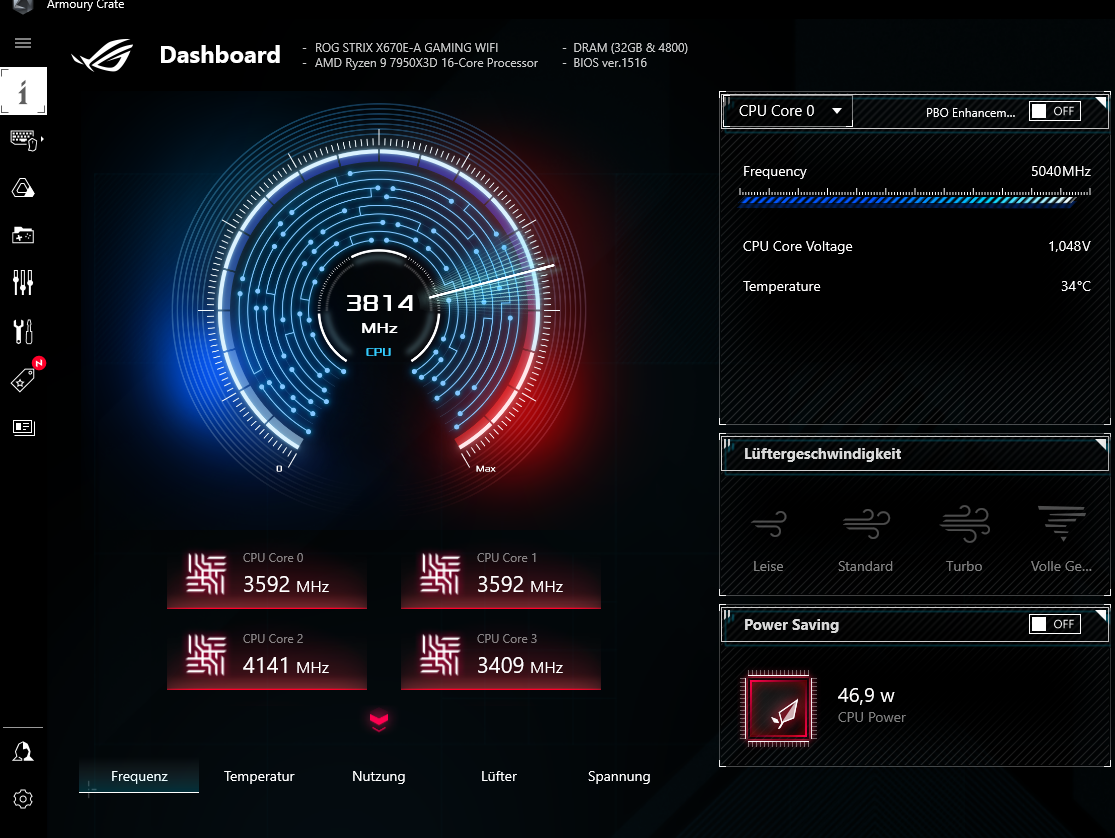The image size is (1115, 838).
Task: Open the News sidebar icon
Action: (x=23, y=427)
